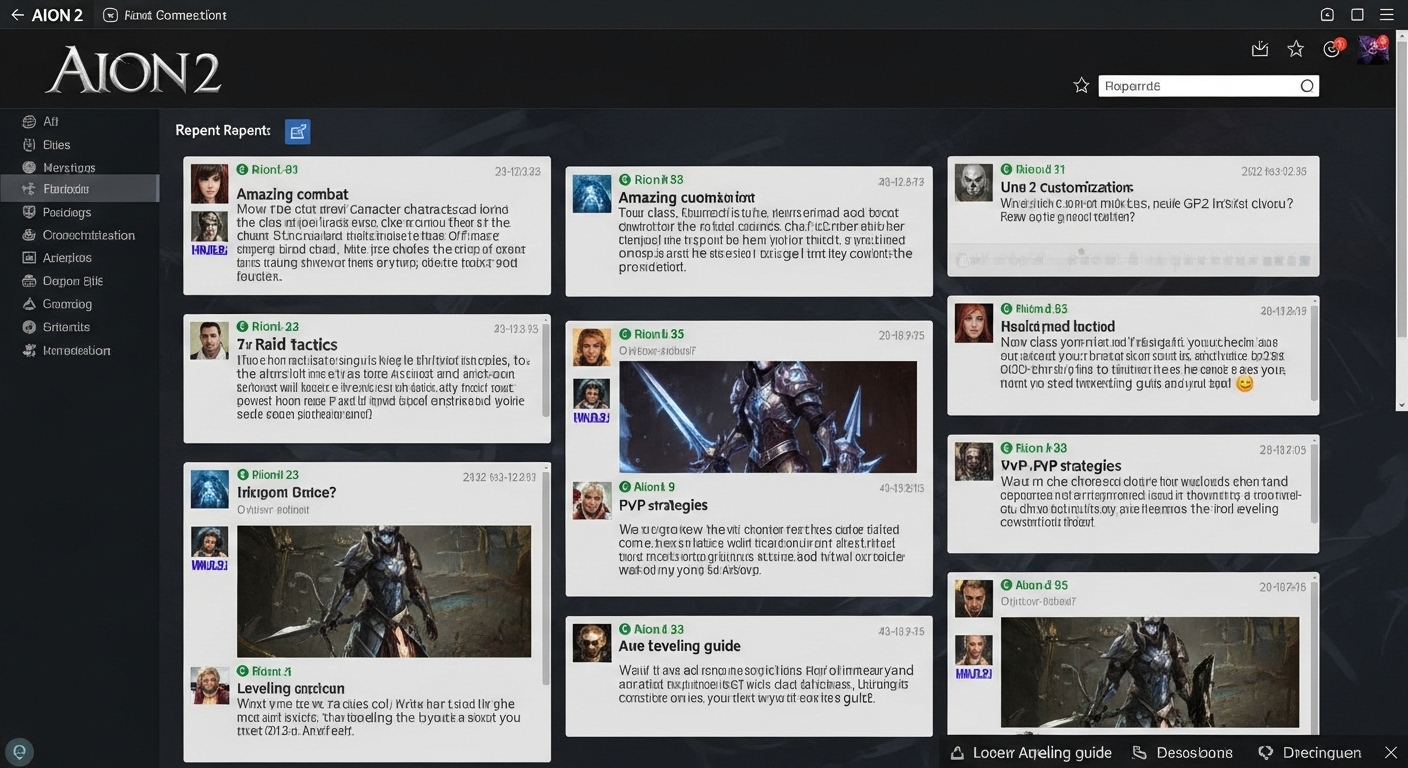The height and width of the screenshot is (768, 1408).
Task: Go back using the arrow beside AION 2
Action: pos(16,15)
